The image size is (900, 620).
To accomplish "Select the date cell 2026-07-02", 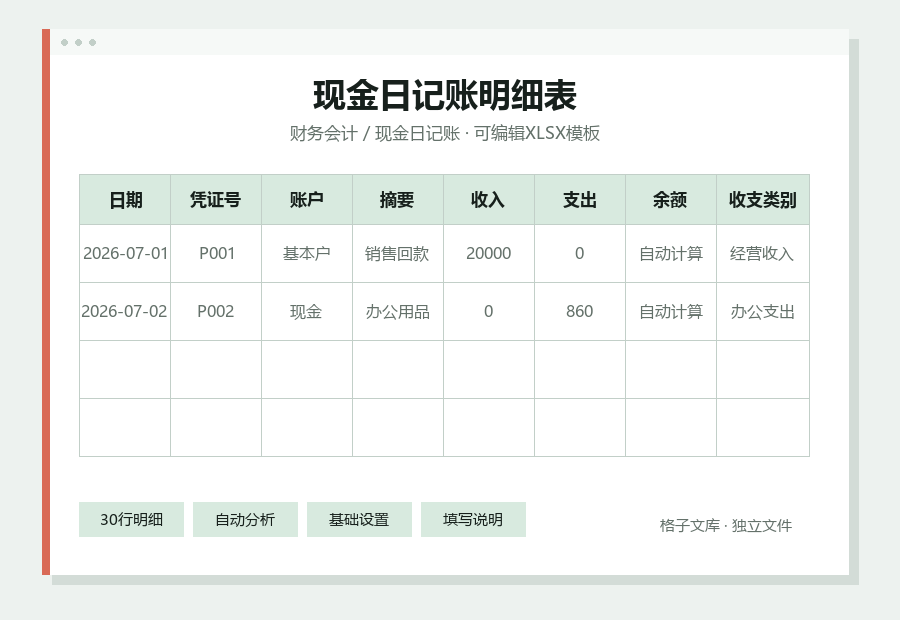I will pos(125,312).
